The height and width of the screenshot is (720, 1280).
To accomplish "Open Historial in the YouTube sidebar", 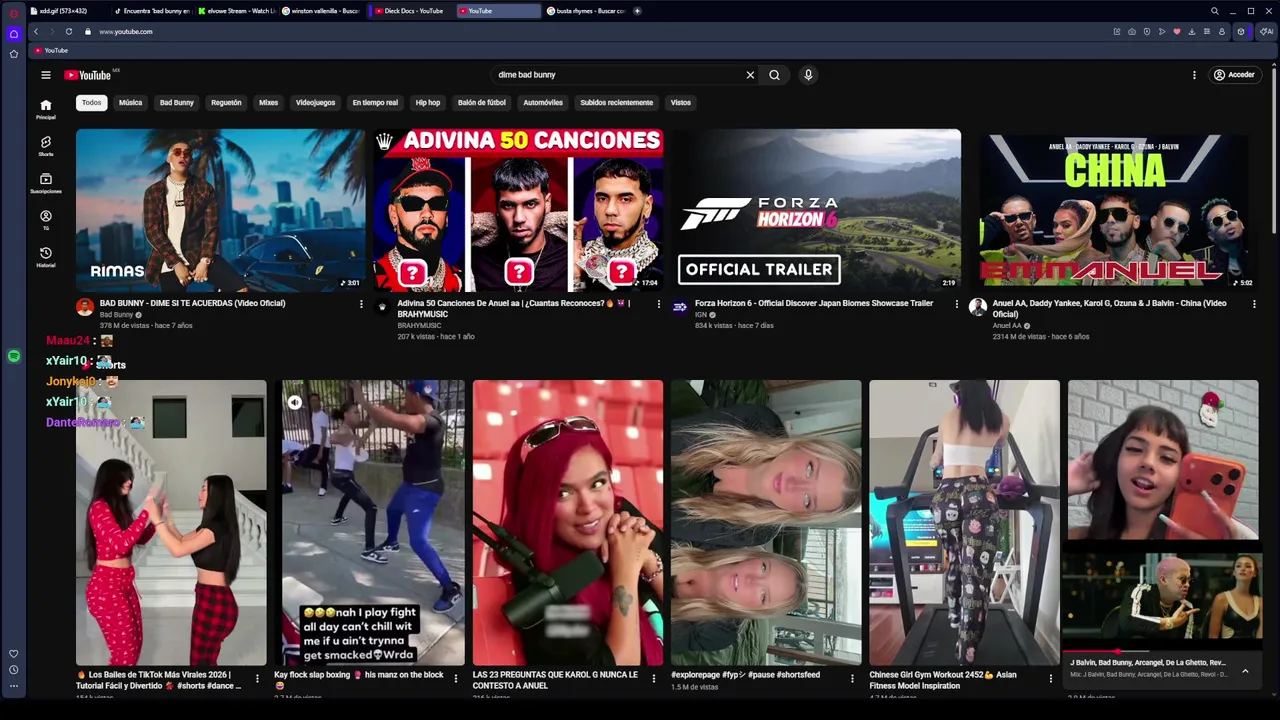I will pos(45,257).
